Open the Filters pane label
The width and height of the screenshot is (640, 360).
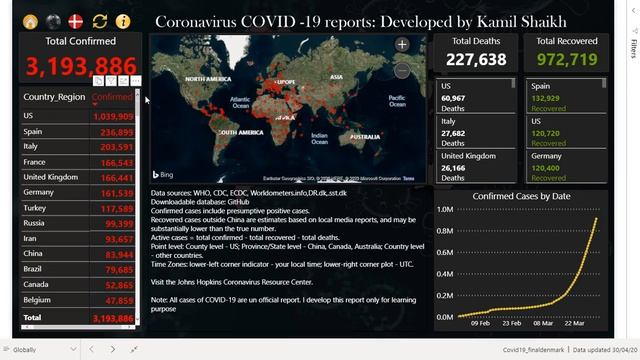point(634,49)
